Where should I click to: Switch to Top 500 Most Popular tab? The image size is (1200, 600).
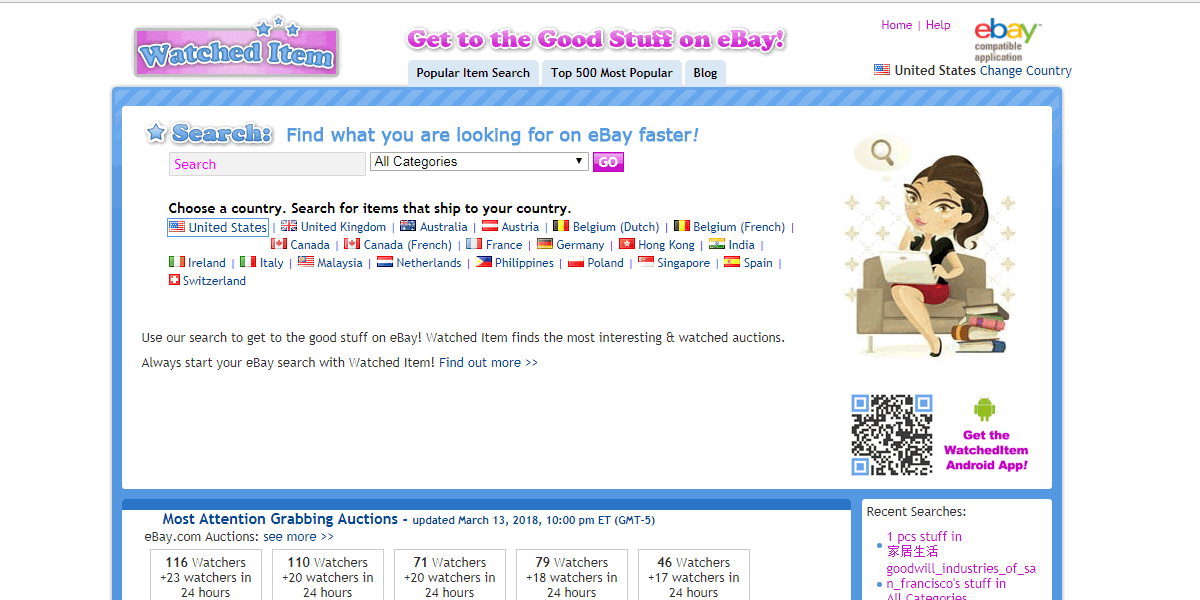[x=612, y=72]
